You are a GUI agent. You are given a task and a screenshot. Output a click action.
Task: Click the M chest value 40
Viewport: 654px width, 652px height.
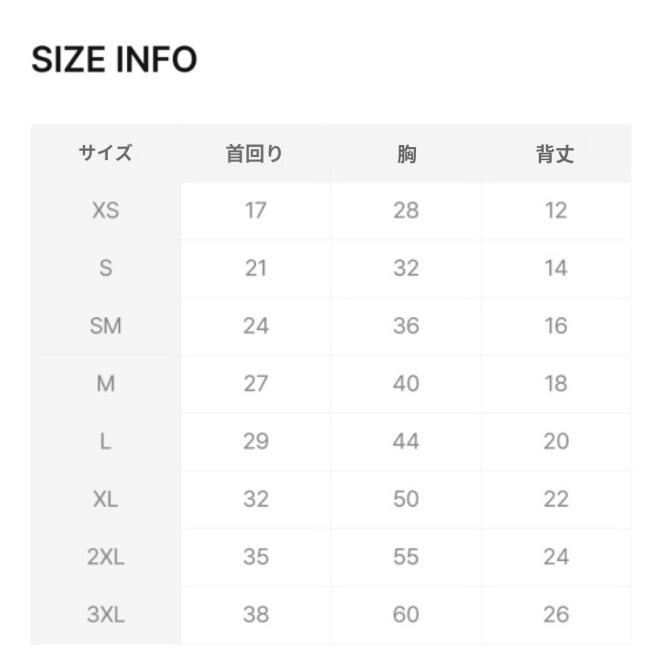pyautogui.click(x=406, y=384)
